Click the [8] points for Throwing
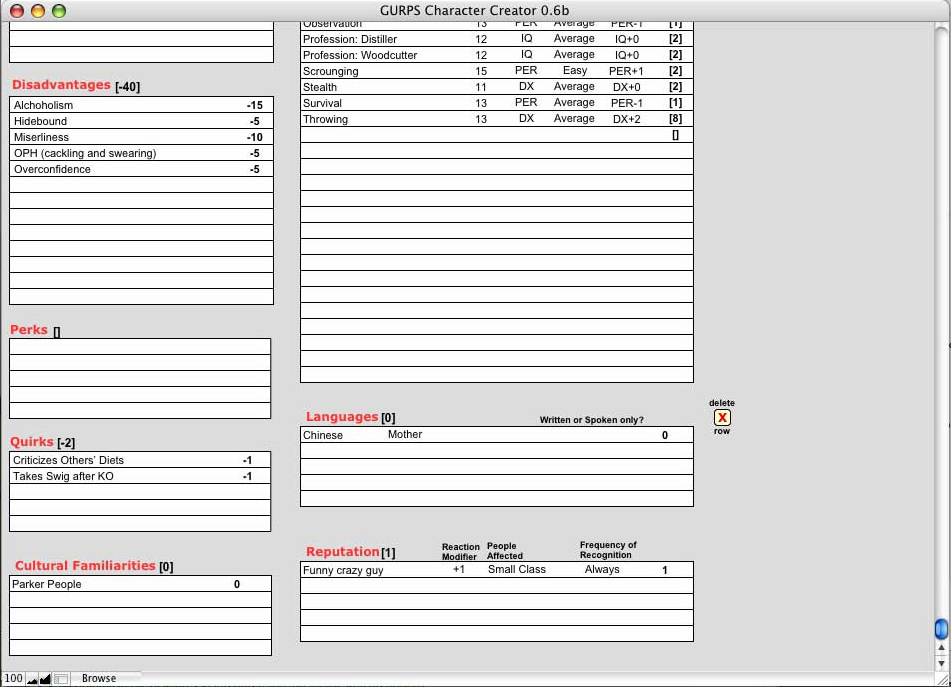The height and width of the screenshot is (687, 951). [x=675, y=119]
